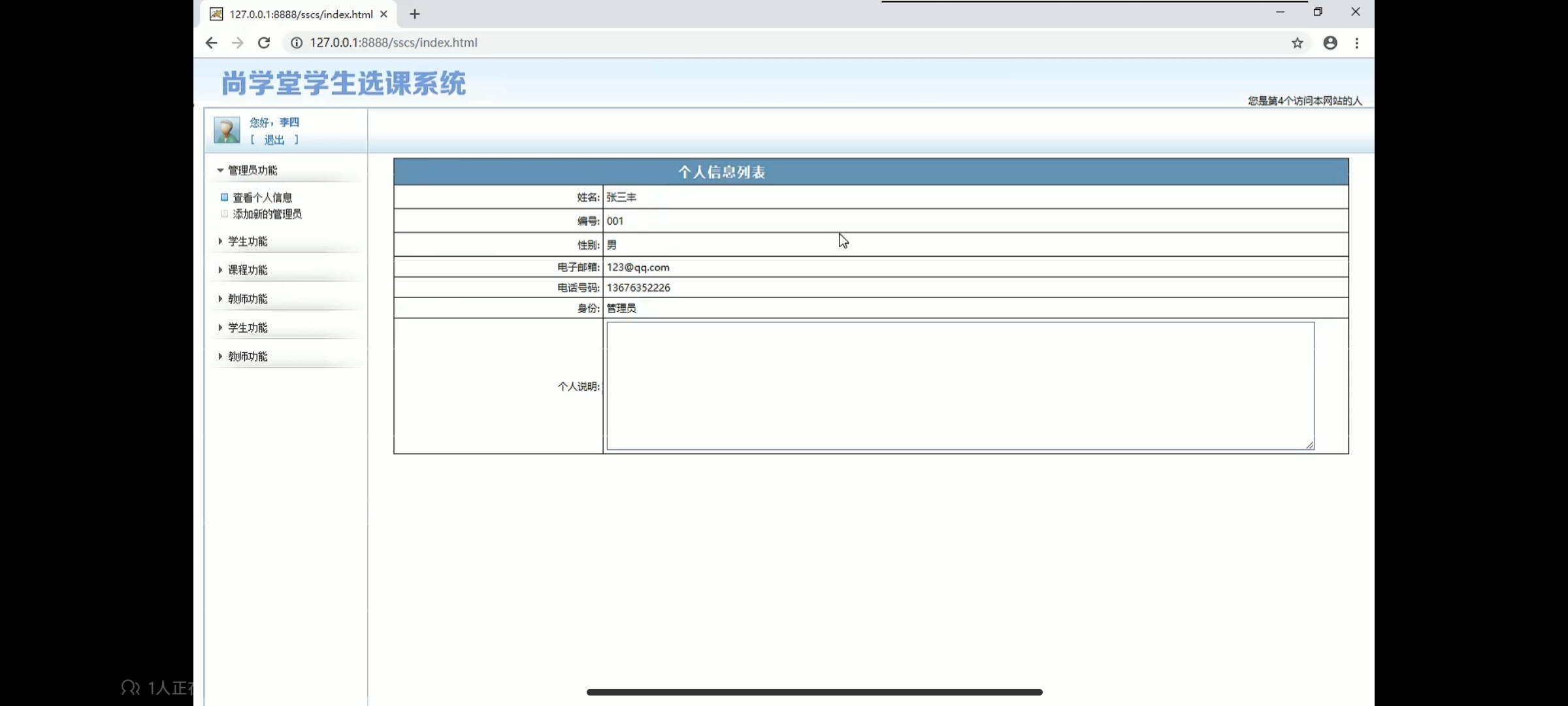Expand the first 学生功能 section
Screen dimensions: 1568x706
tap(247, 241)
